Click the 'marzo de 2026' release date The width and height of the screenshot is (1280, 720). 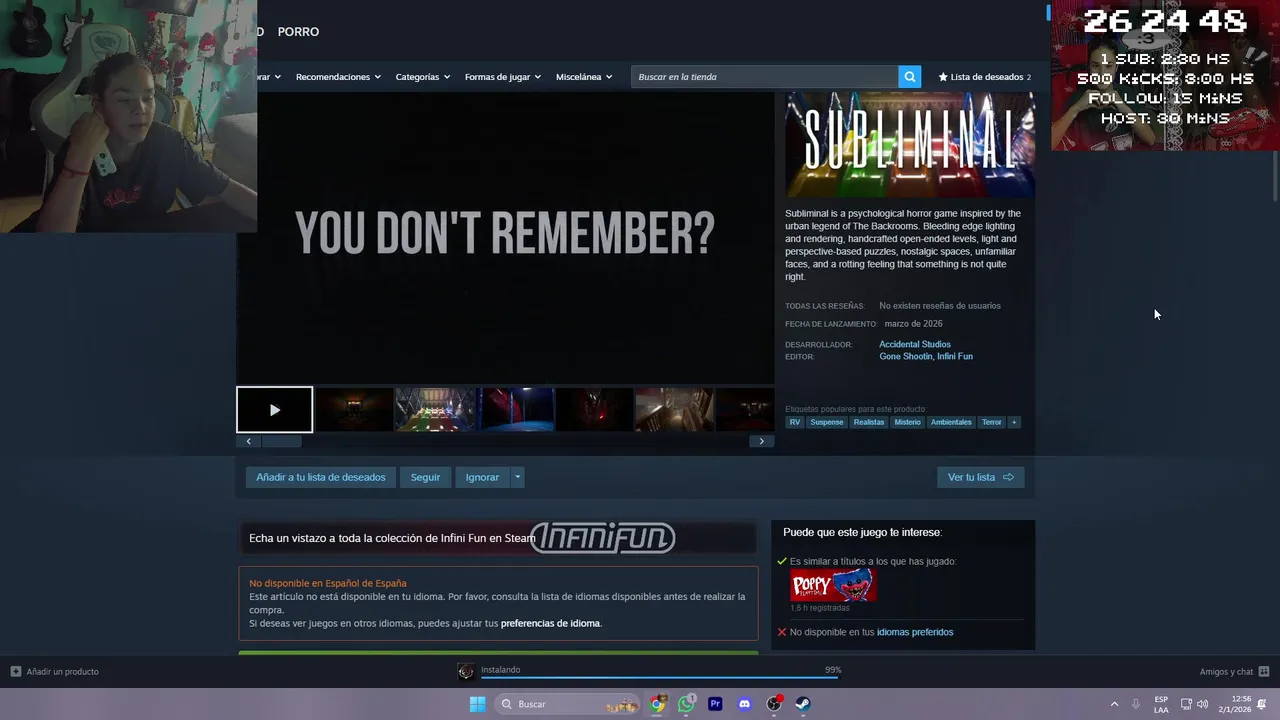pos(914,324)
